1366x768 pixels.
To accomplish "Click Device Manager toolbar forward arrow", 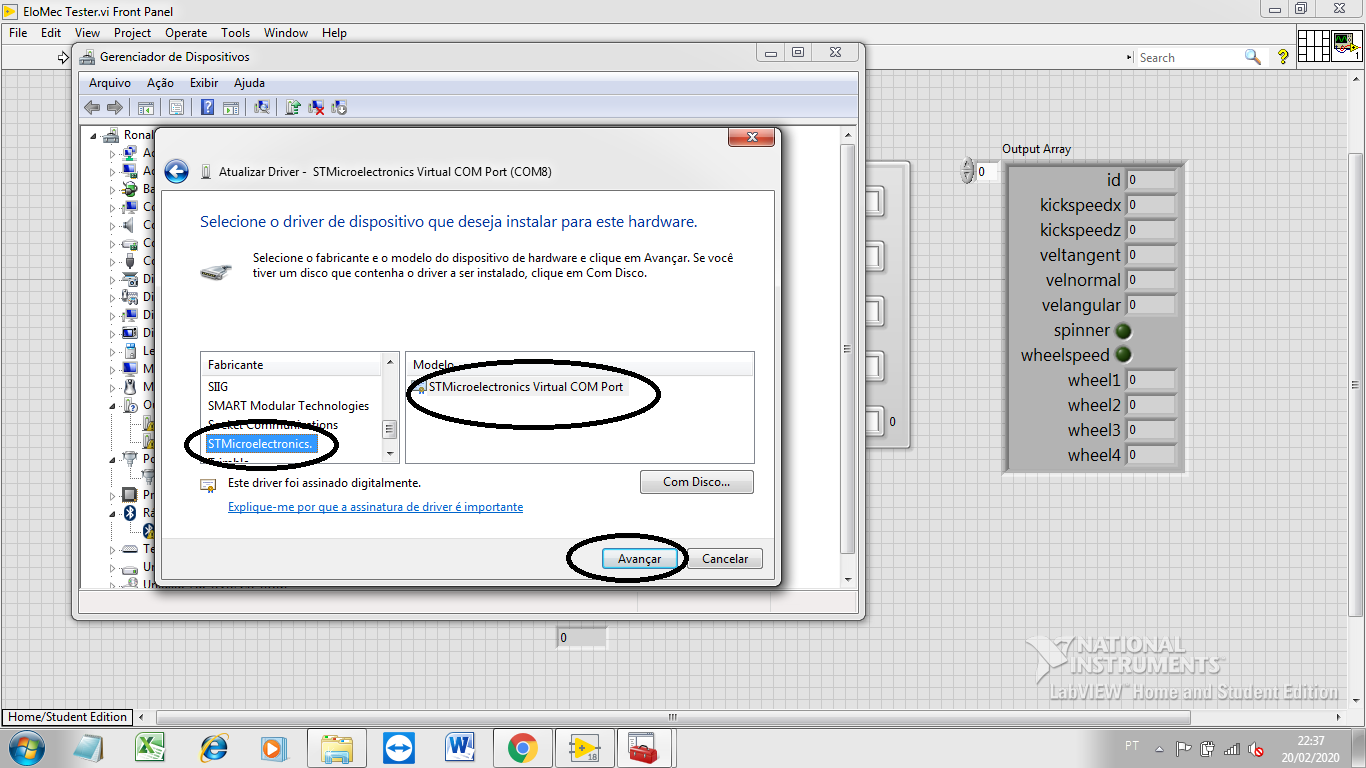I will (x=115, y=107).
